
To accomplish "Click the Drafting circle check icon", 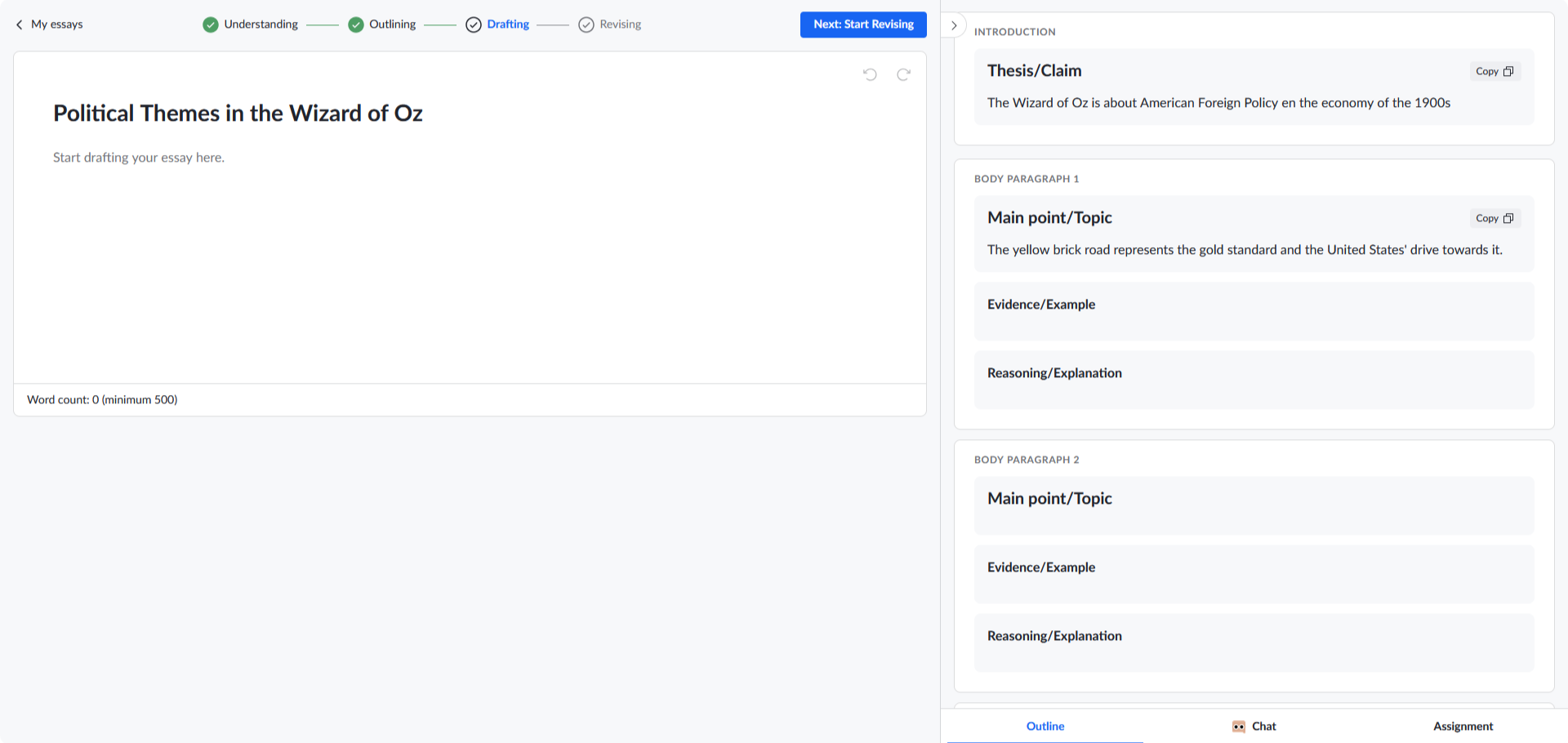I will (x=474, y=24).
